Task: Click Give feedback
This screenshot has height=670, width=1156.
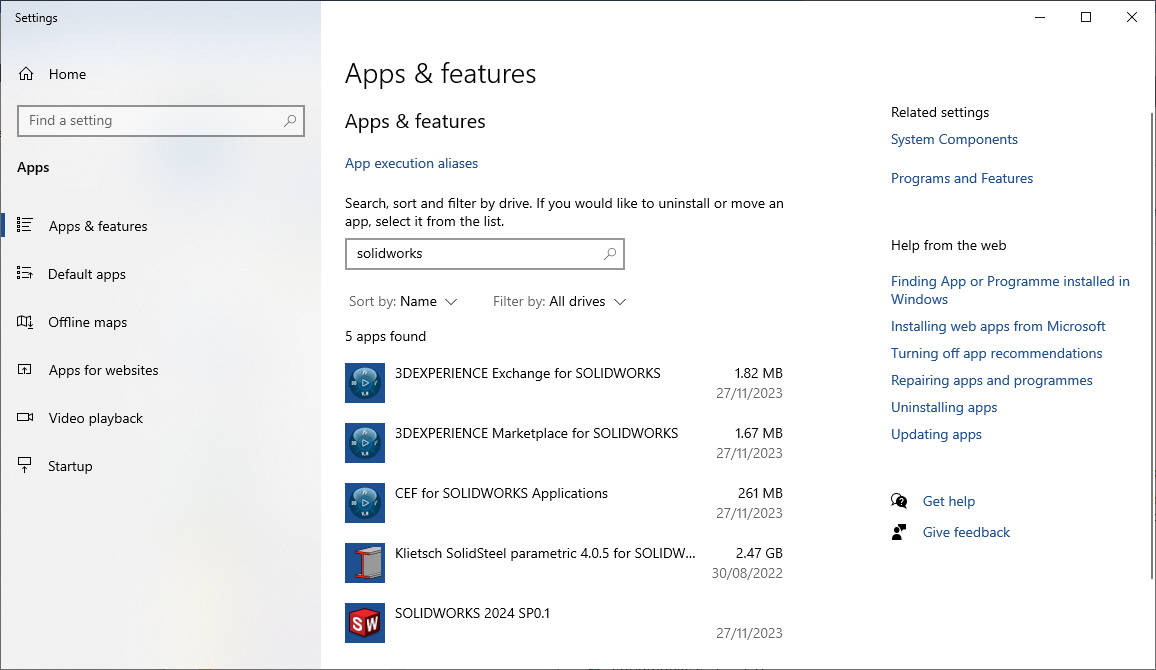Action: [965, 532]
